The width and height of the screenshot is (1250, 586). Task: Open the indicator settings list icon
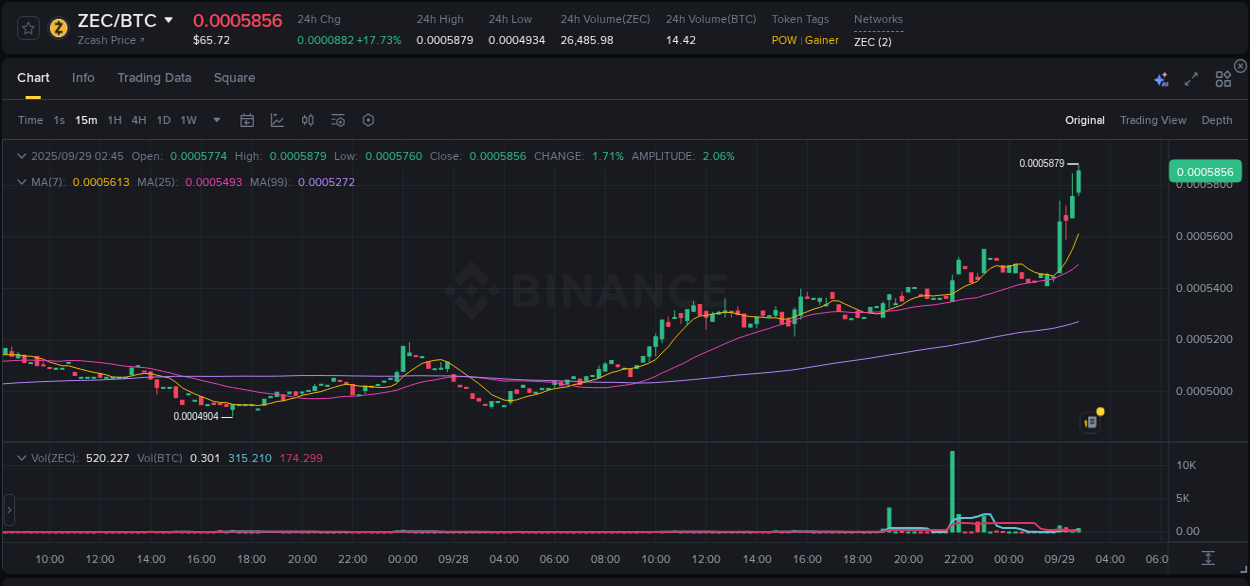tap(337, 120)
